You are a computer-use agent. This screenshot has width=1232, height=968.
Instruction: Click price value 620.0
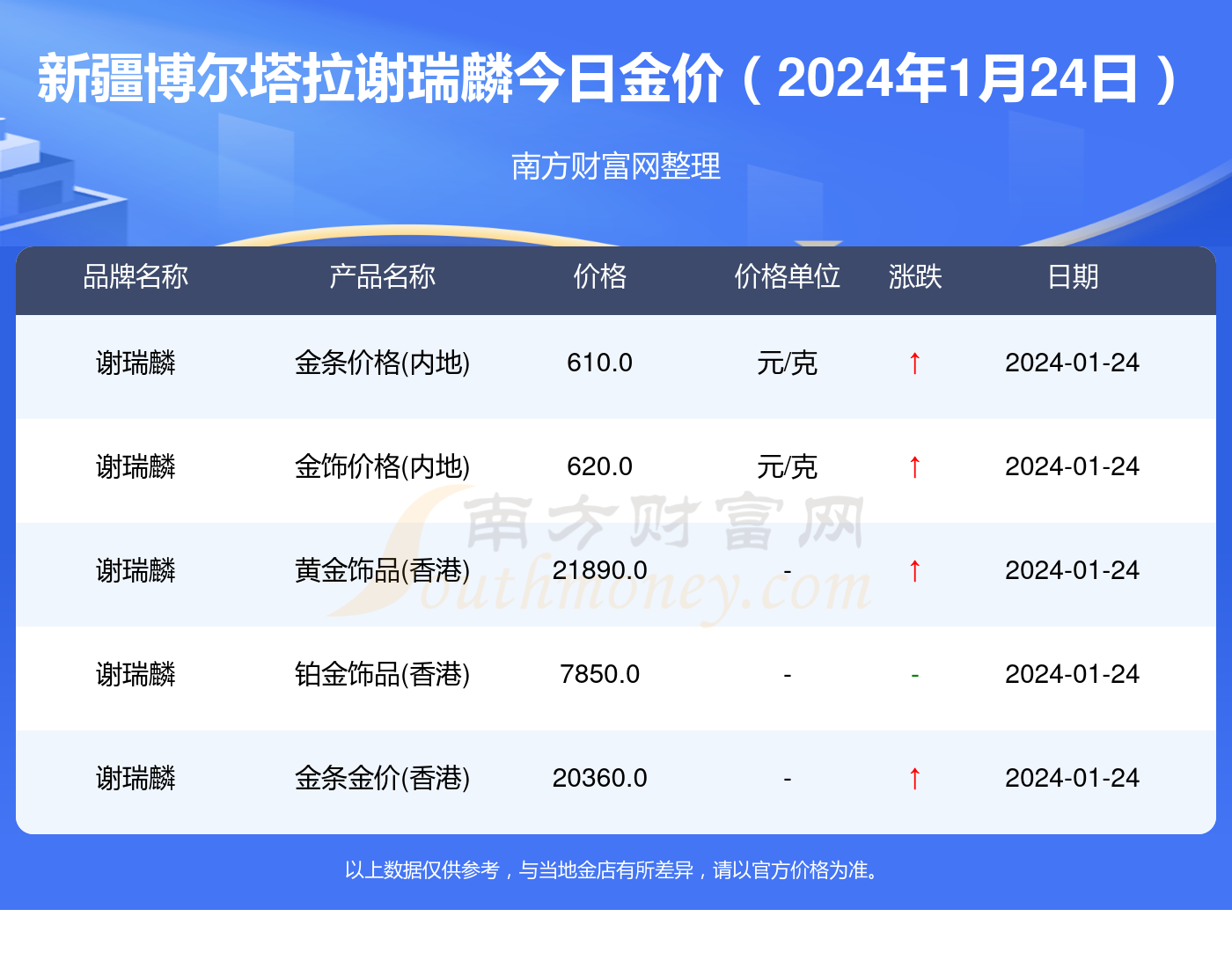click(x=600, y=466)
